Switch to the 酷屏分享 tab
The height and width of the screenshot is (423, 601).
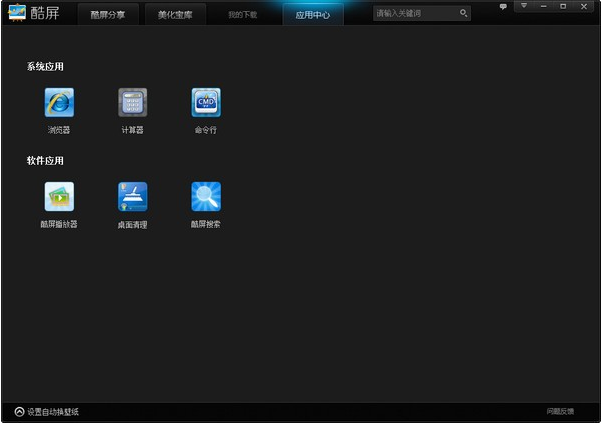click(x=108, y=15)
